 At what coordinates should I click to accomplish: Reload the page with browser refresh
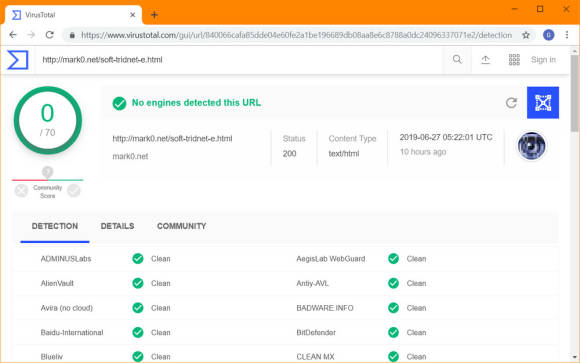click(50, 35)
